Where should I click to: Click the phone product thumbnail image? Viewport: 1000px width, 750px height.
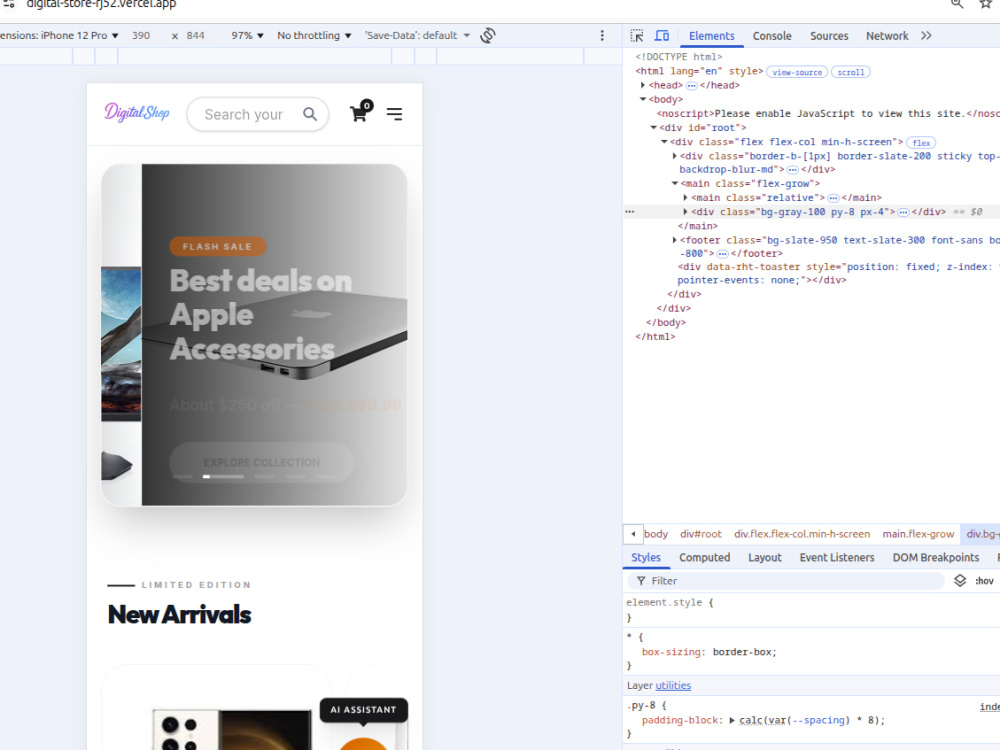[232, 730]
